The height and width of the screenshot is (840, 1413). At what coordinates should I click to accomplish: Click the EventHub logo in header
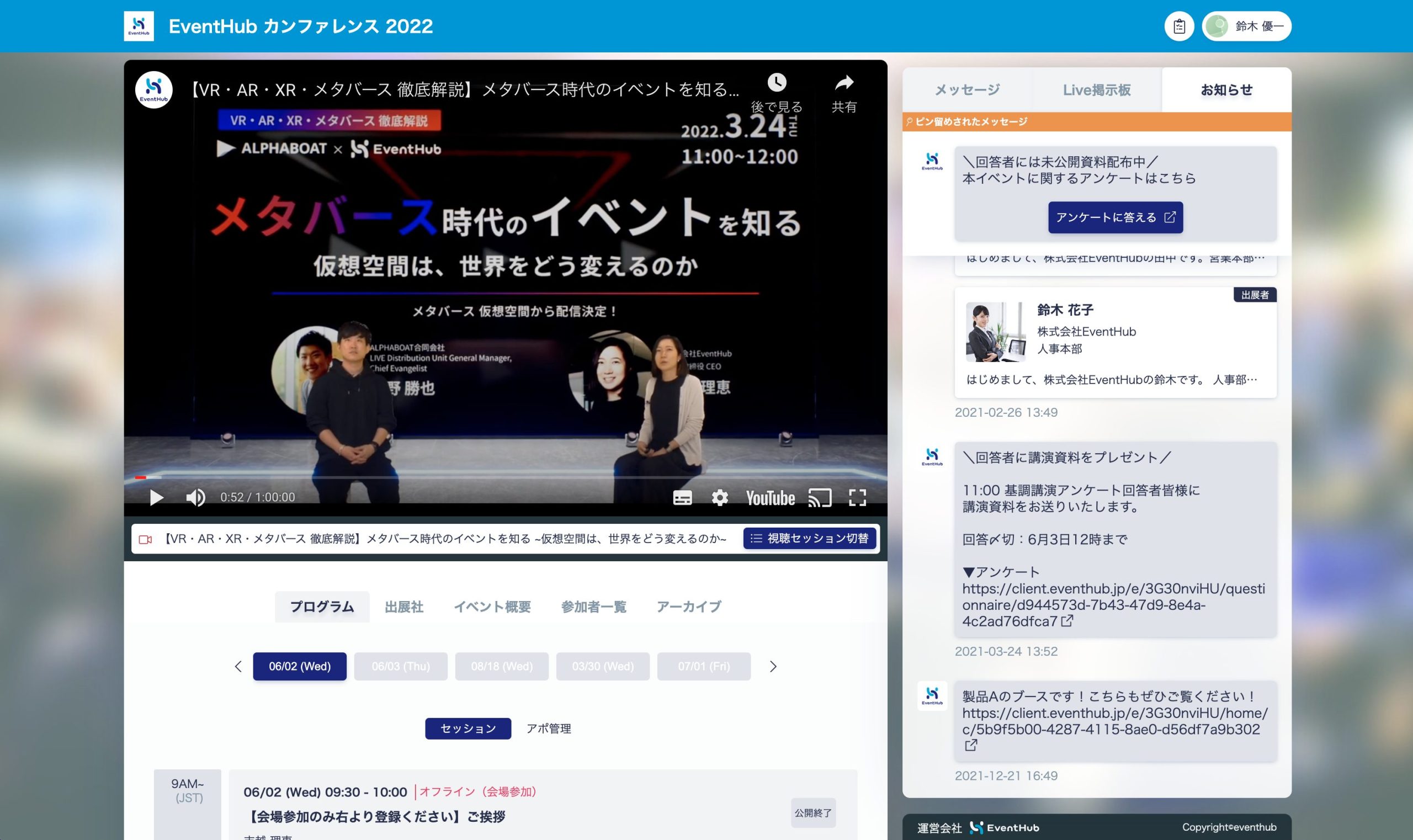[x=139, y=26]
